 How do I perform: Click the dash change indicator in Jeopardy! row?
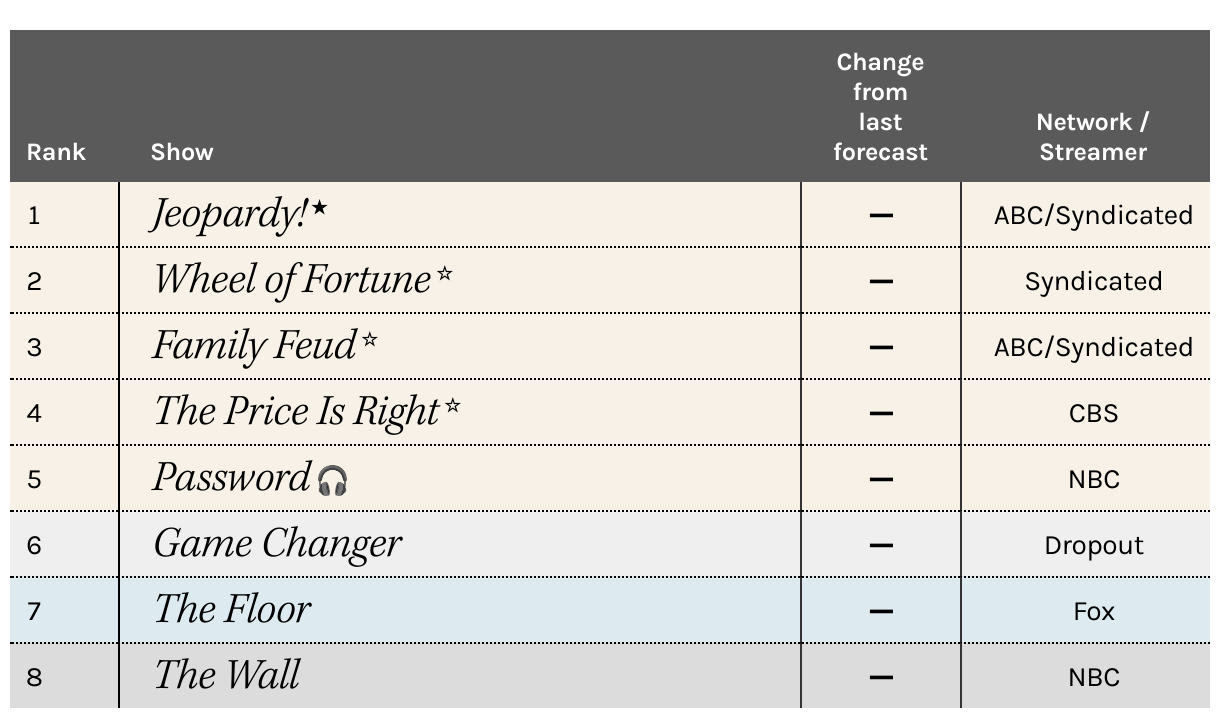coord(881,215)
